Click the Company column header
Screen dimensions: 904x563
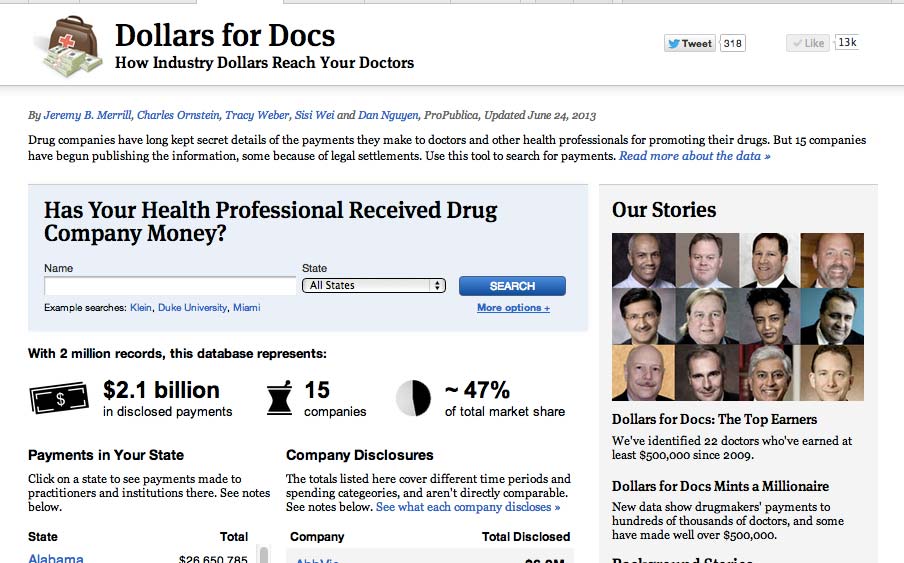point(317,537)
